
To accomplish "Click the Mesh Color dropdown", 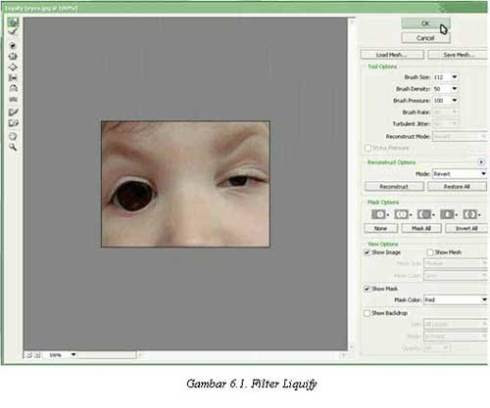I will pos(455,276).
